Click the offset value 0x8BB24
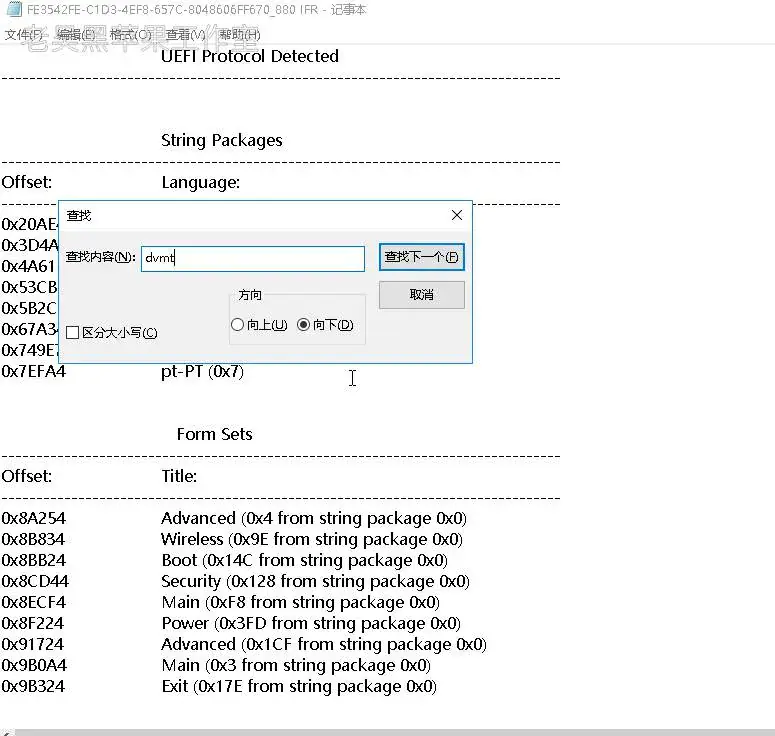775x736 pixels. (x=33, y=560)
